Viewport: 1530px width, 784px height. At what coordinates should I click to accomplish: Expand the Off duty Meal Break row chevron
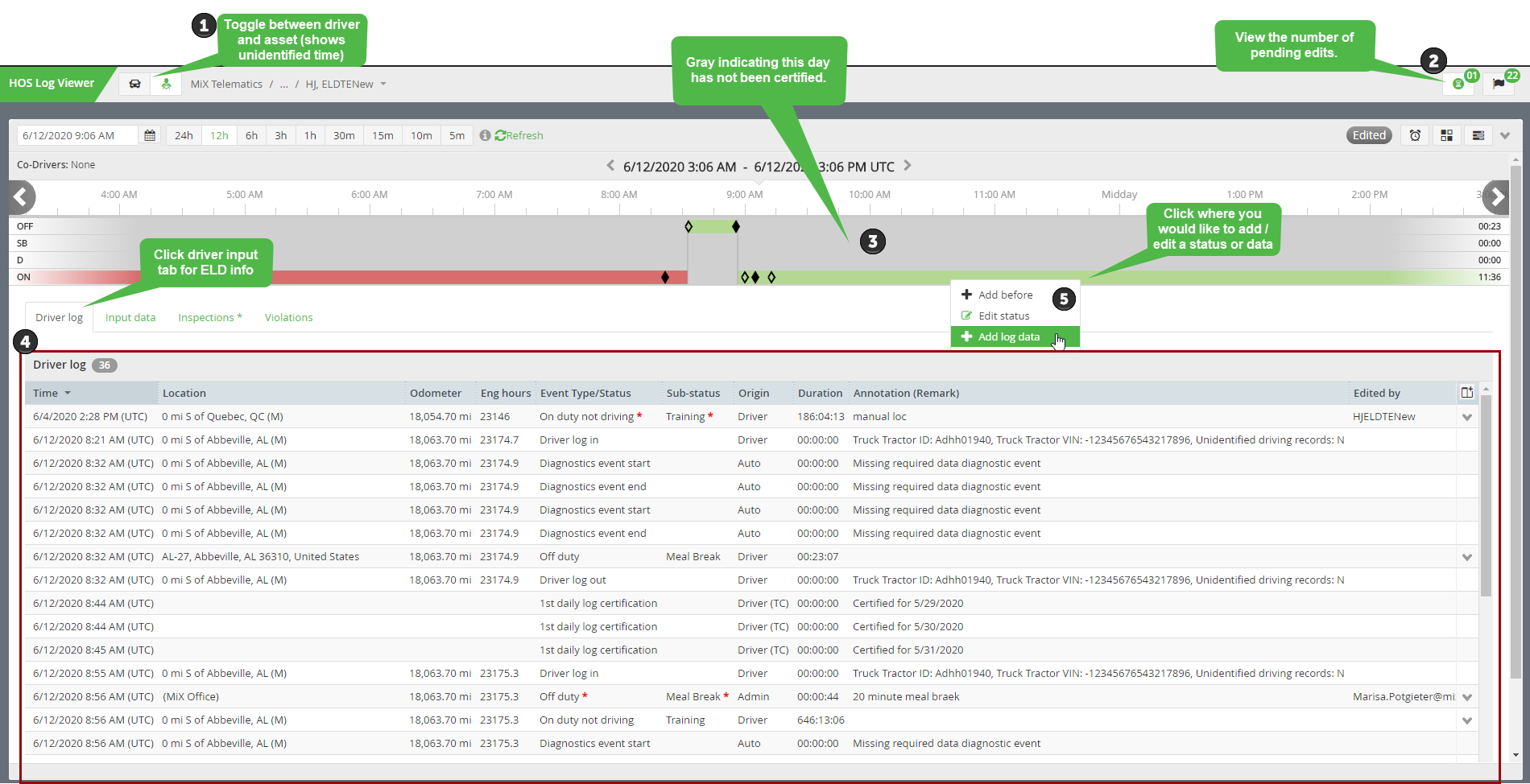pos(1467,557)
